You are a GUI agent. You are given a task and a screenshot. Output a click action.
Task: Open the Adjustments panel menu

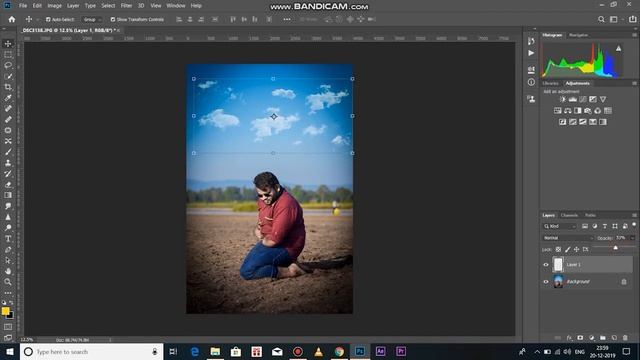(634, 83)
